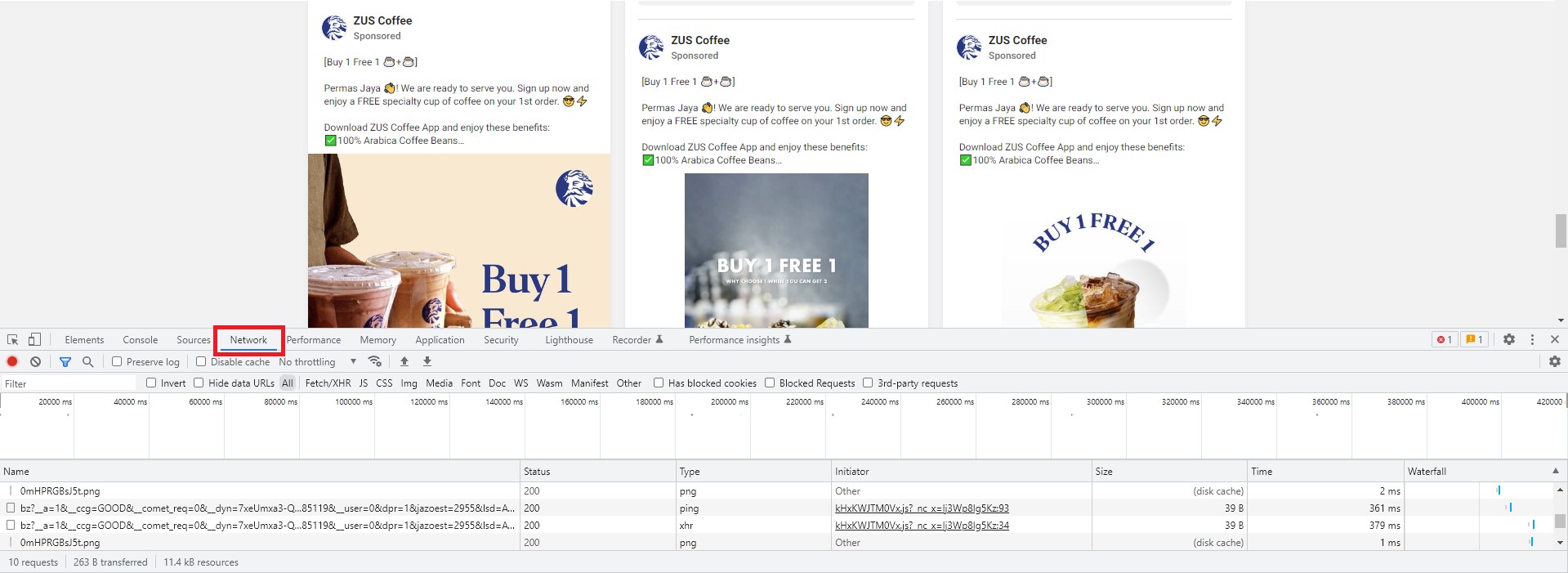Check the Invert filter option
The image size is (1568, 573).
(x=151, y=383)
